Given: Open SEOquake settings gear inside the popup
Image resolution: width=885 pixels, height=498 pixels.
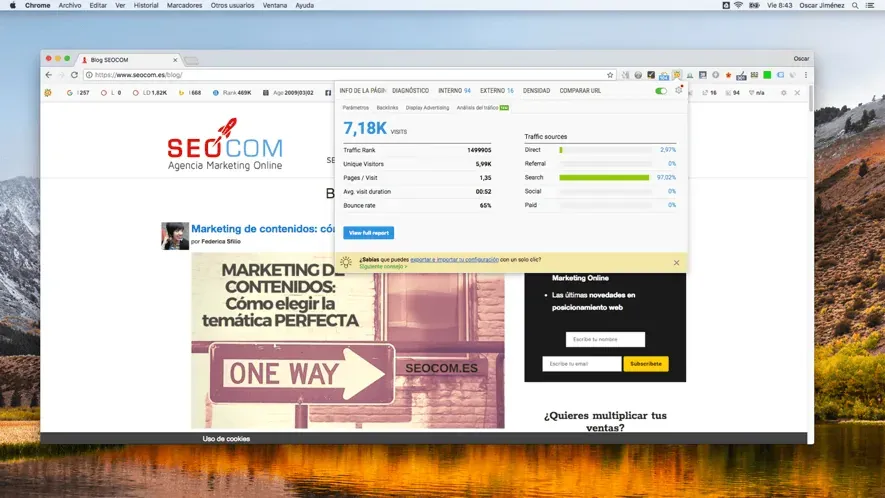Looking at the screenshot, I should point(678,90).
